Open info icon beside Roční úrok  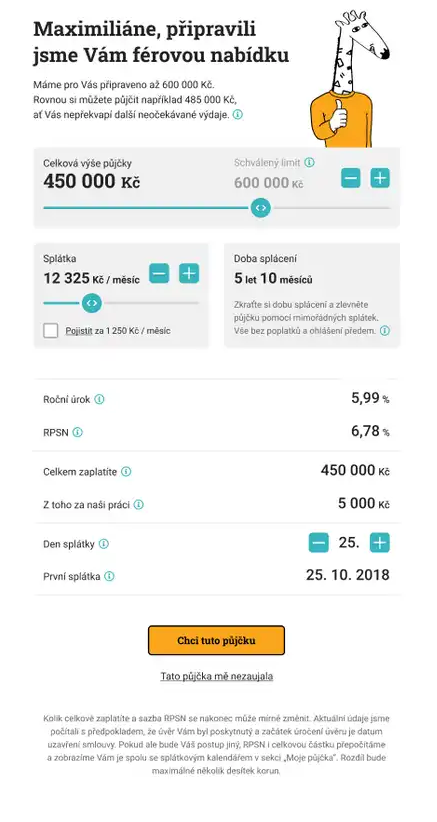[99, 399]
